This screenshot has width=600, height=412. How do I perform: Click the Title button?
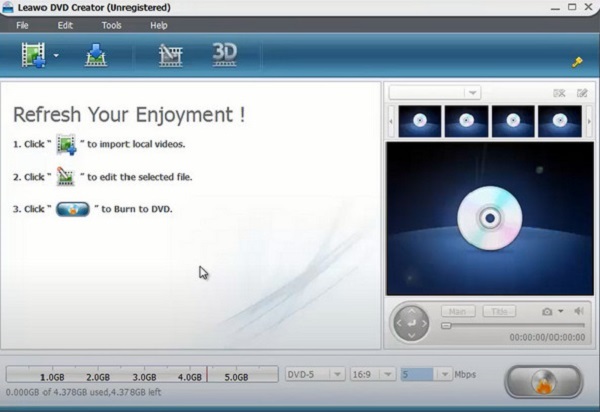(499, 311)
